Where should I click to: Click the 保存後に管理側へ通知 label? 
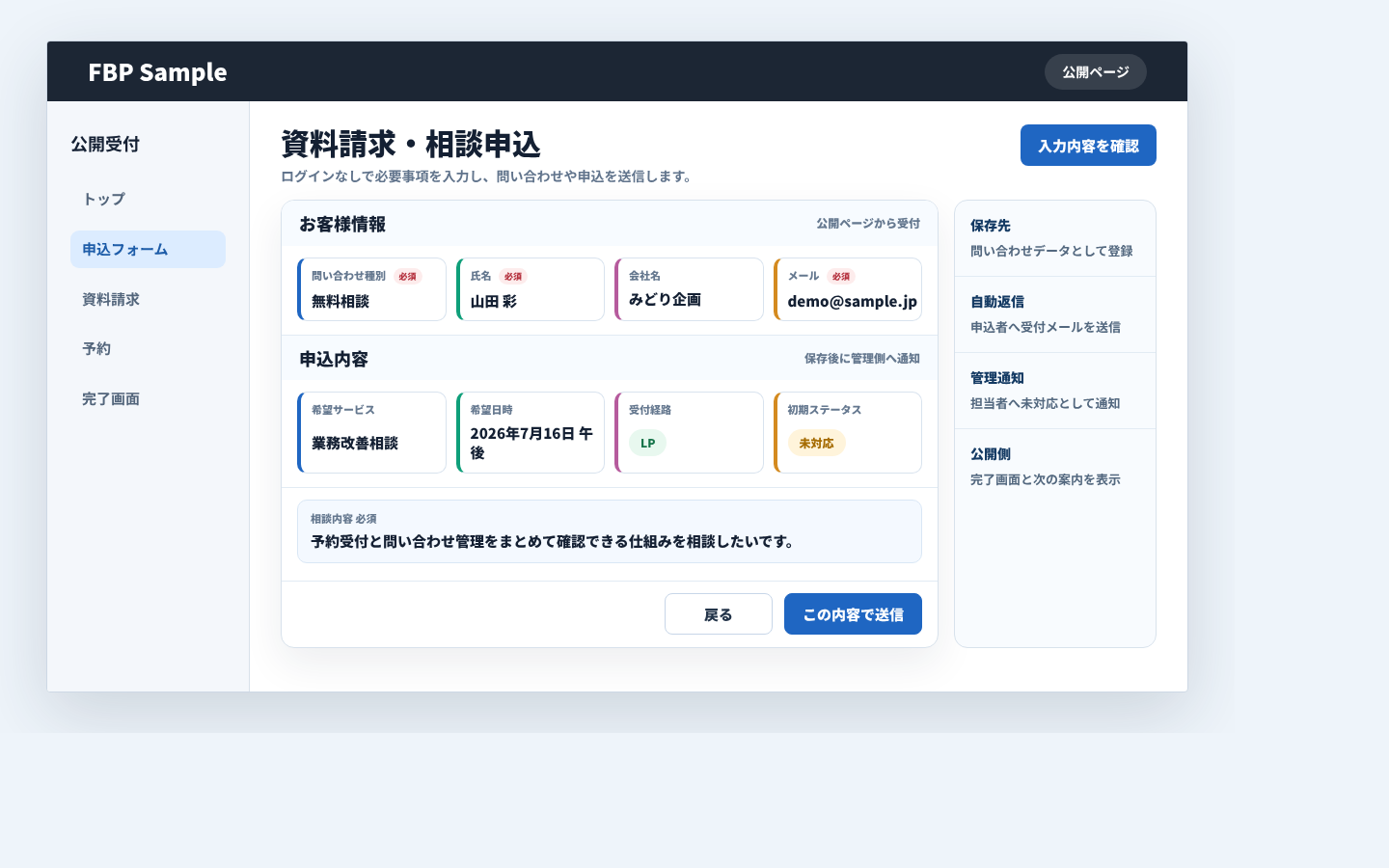862,359
